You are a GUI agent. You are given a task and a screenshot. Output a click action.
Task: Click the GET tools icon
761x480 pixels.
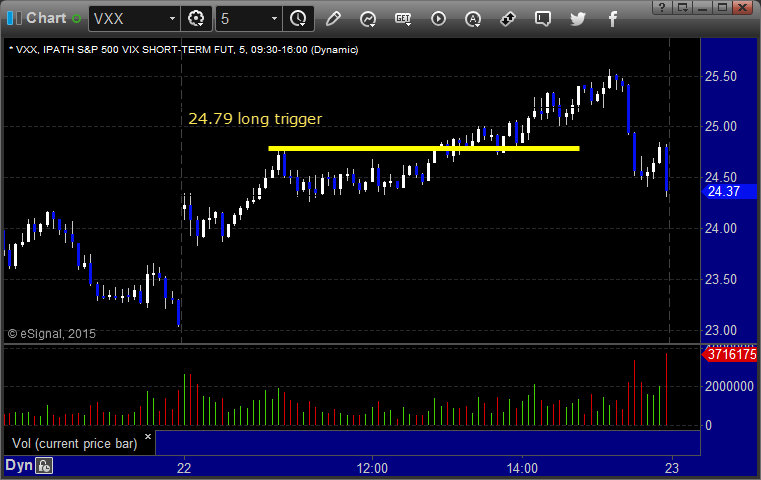click(x=403, y=18)
